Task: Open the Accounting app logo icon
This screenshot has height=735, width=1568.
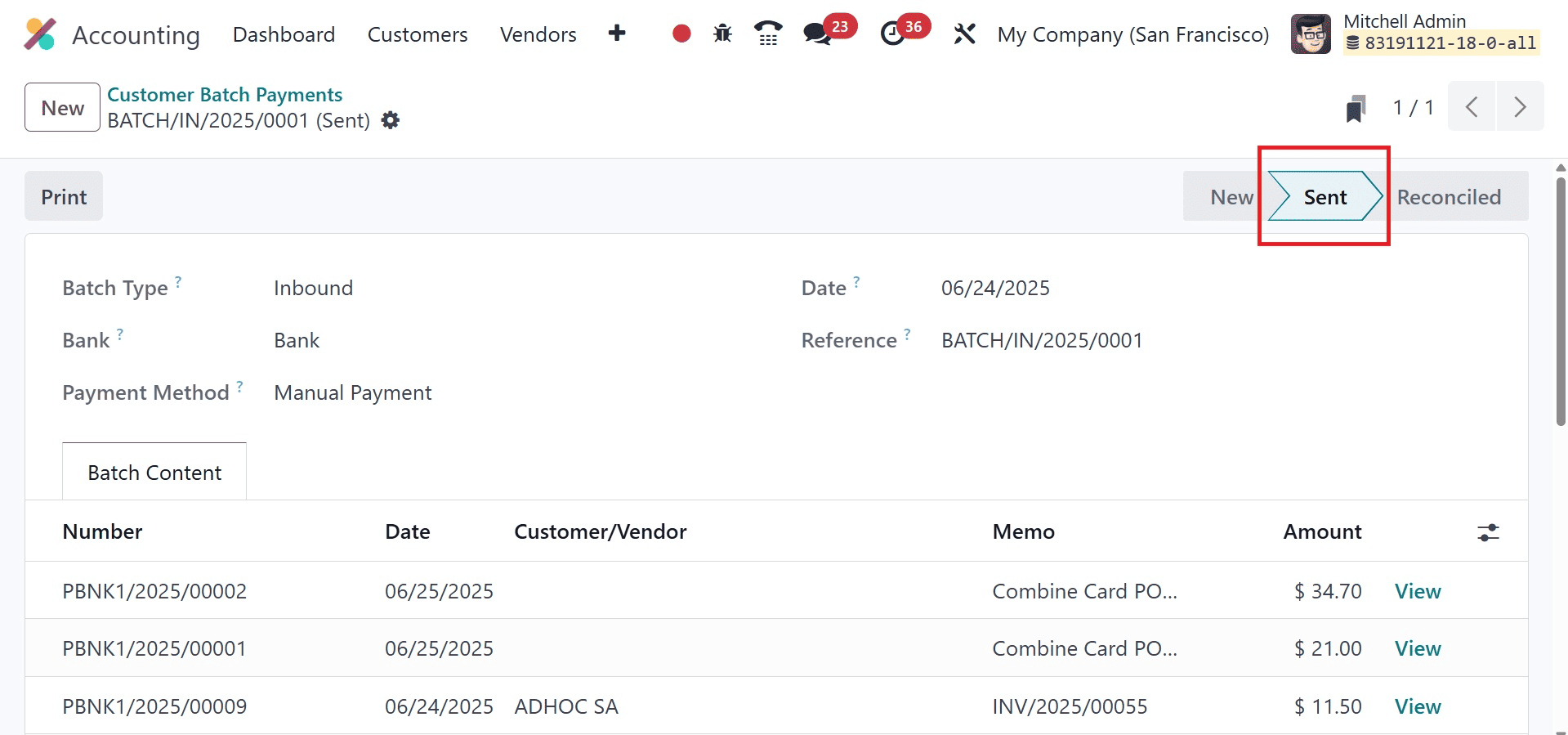Action: point(40,34)
